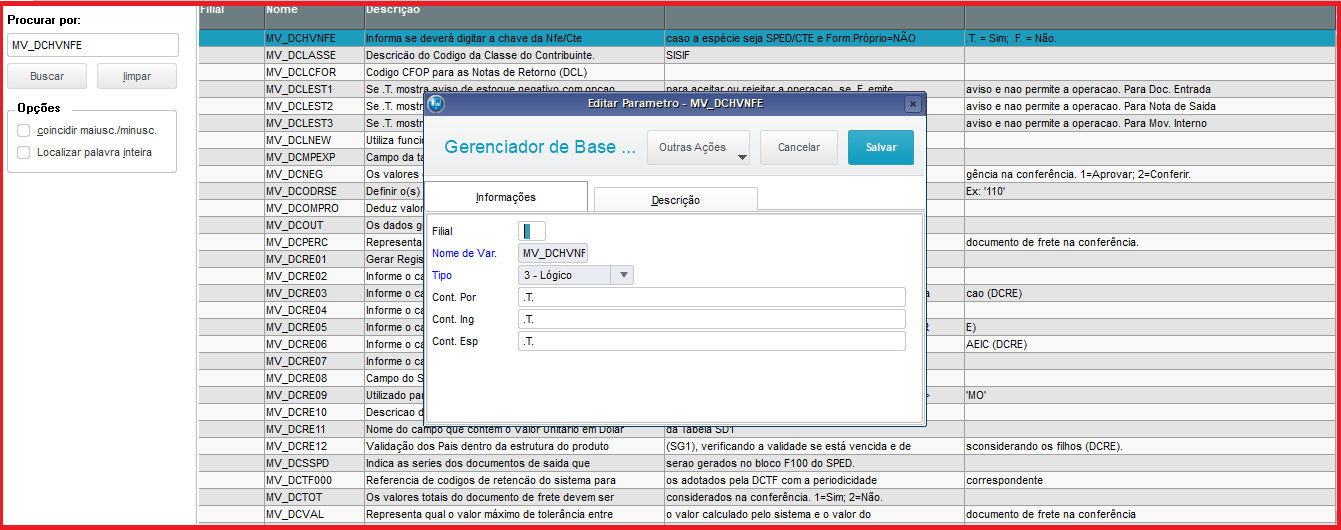1341x530 pixels.
Task: Select the MV_DCTF000 row
Action: coord(766,480)
